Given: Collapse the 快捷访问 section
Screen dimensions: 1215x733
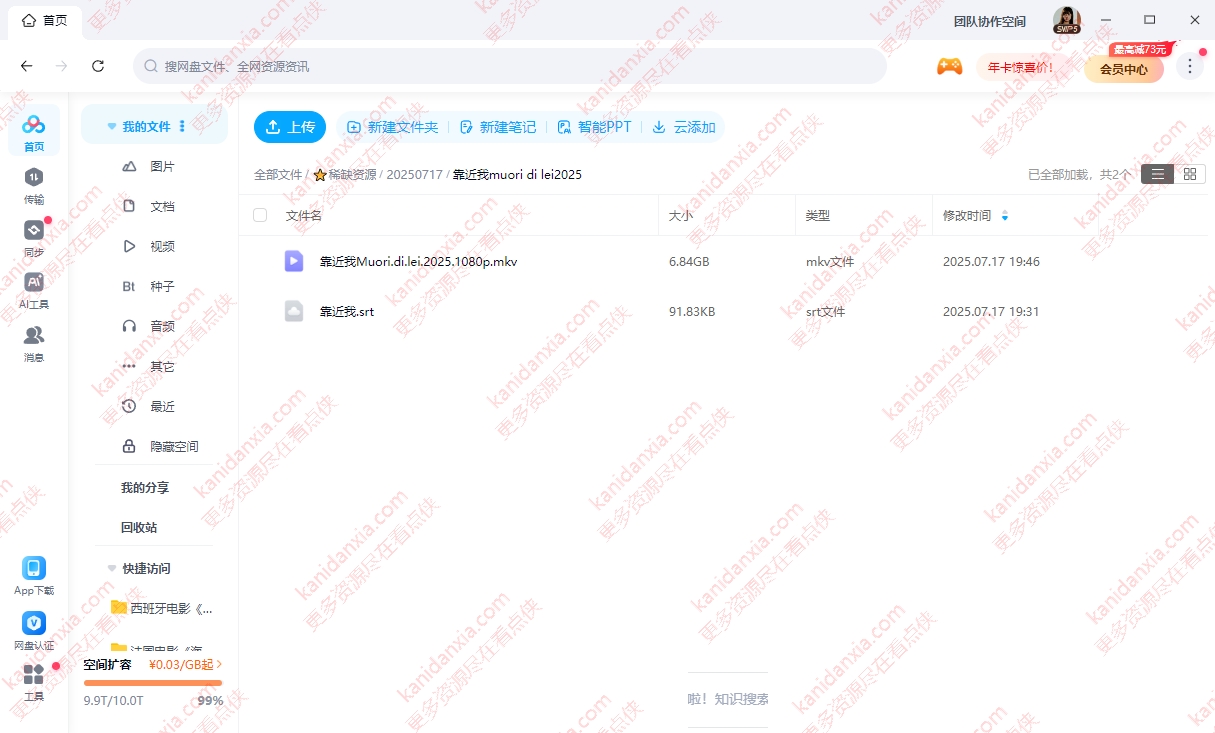Looking at the screenshot, I should tap(112, 568).
